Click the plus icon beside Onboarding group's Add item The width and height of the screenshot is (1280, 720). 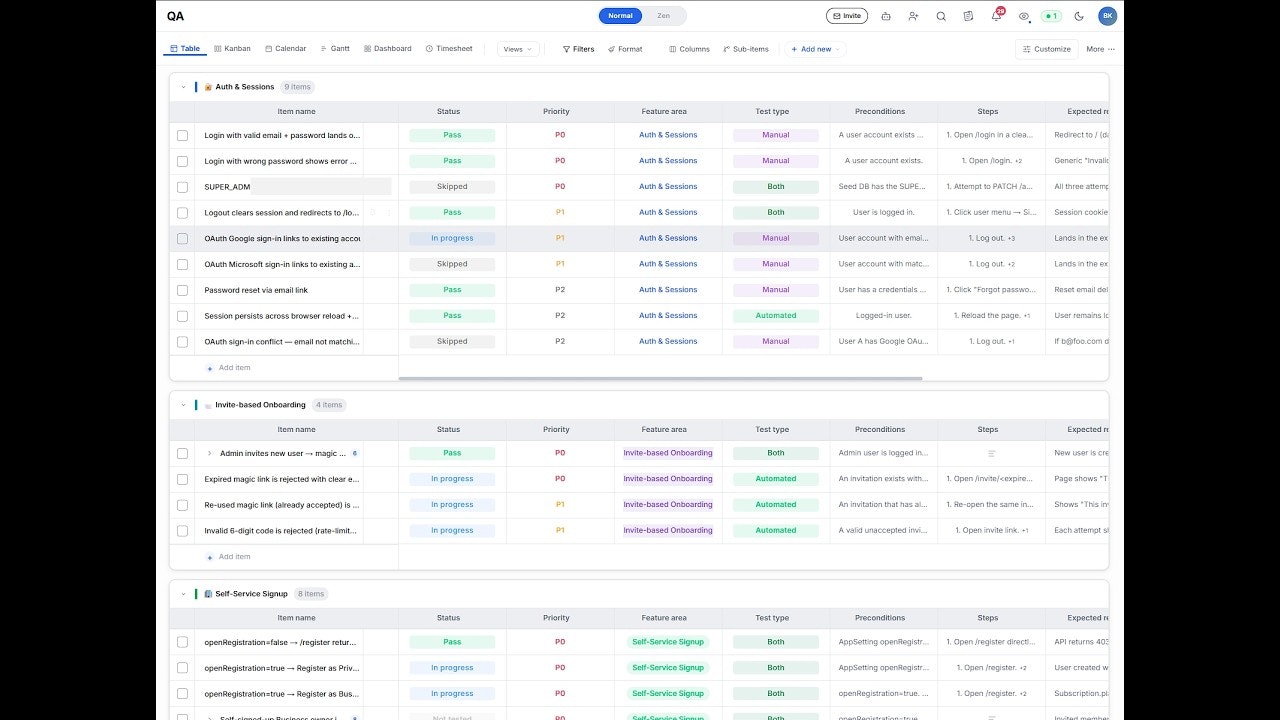pos(210,557)
